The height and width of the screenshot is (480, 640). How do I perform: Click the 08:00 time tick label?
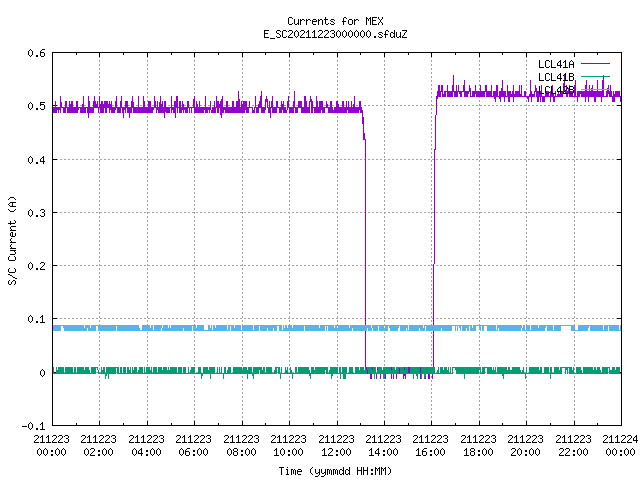(241, 452)
